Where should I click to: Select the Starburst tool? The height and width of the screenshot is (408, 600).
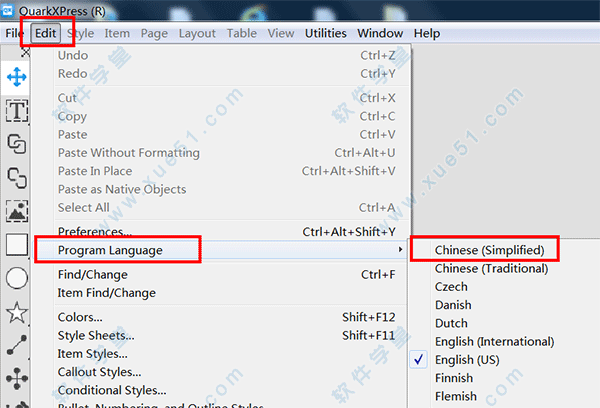point(17,312)
